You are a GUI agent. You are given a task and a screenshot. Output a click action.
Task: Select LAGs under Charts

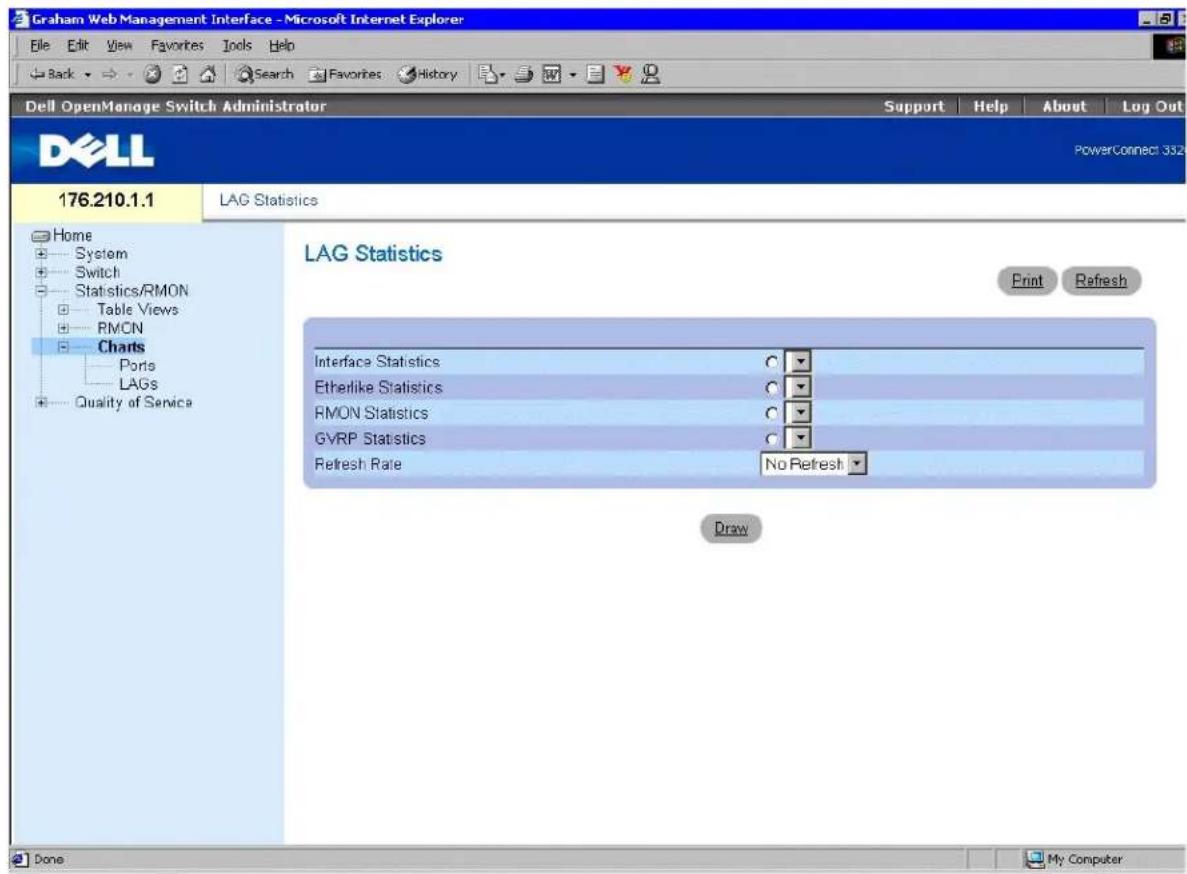point(138,384)
